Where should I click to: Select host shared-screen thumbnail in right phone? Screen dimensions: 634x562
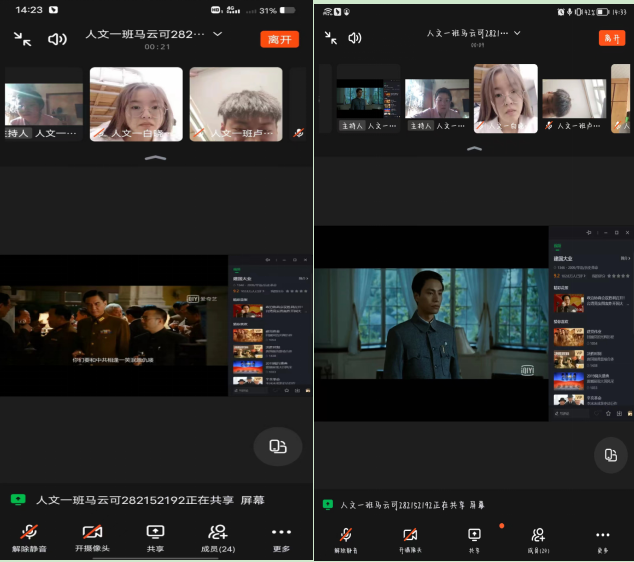[x=368, y=98]
